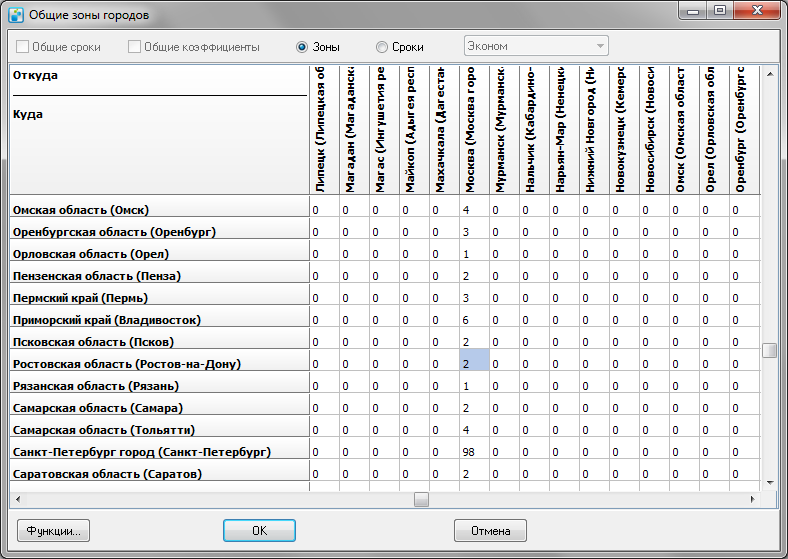Select row 'Приморский край (Владивосток)'
This screenshot has width=788, height=559.
click(159, 317)
